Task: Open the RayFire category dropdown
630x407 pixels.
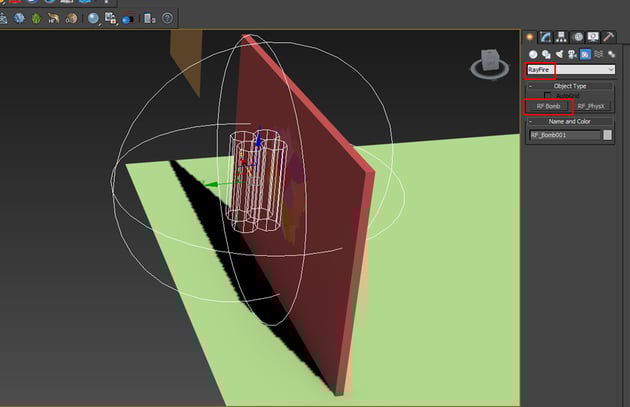Action: [x=609, y=70]
